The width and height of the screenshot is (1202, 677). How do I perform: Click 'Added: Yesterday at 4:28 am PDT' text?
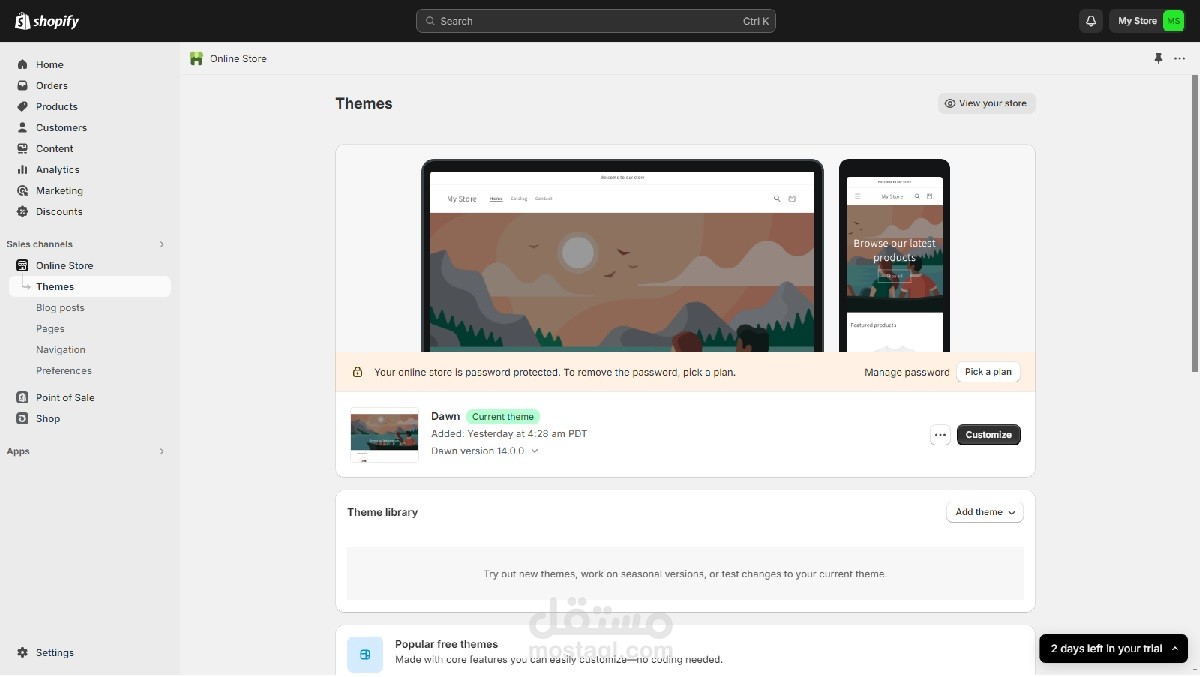(x=509, y=434)
